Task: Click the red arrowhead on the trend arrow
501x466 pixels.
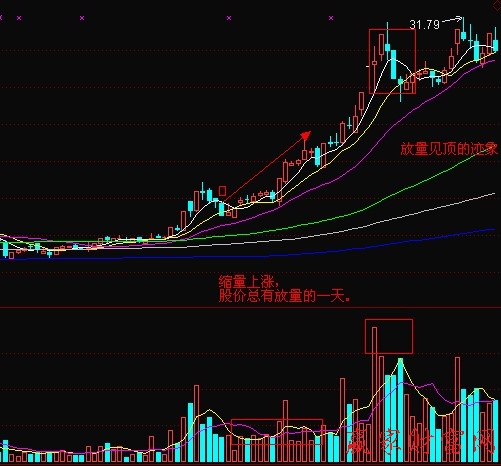Action: [306, 135]
